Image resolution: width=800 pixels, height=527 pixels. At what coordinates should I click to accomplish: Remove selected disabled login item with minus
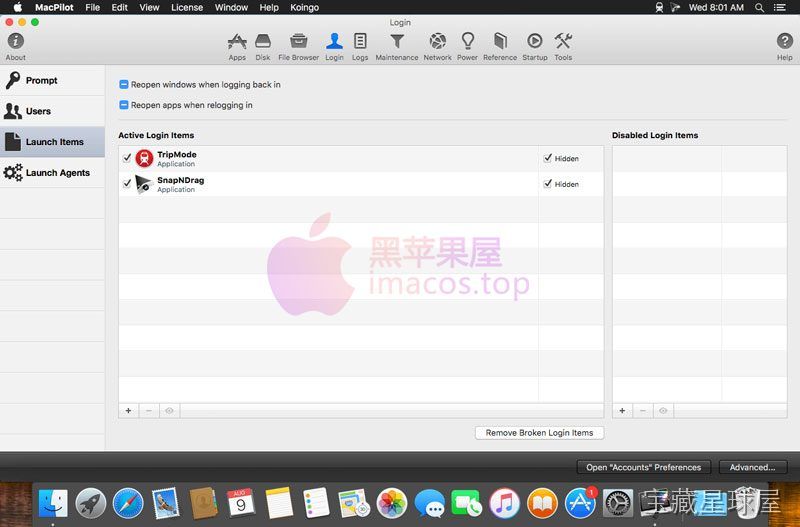(643, 411)
